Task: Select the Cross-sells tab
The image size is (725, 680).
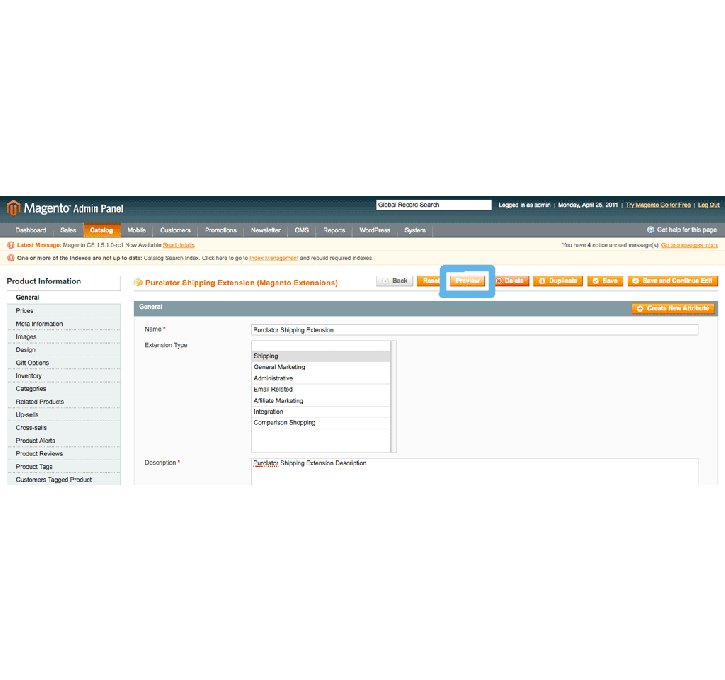Action: (x=64, y=428)
